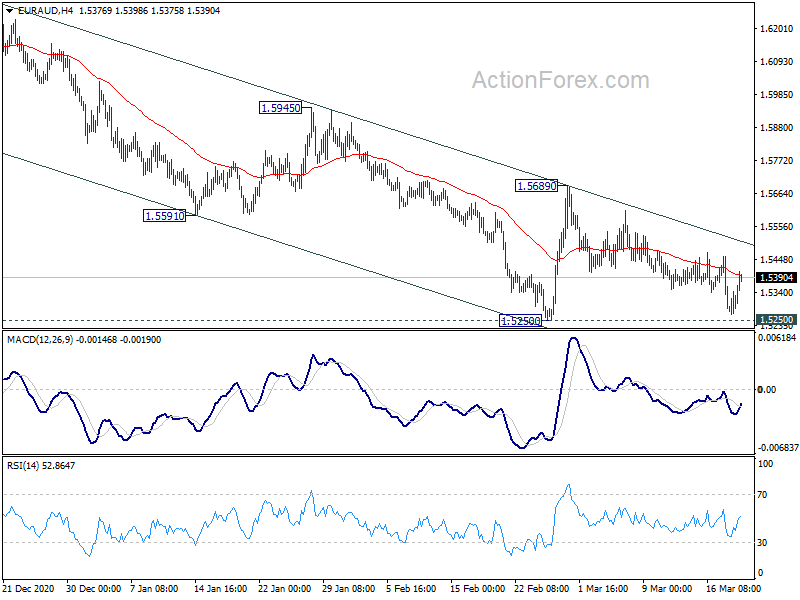Select the RSI 100 scale label
Screen dimensions: 800x600
point(766,464)
